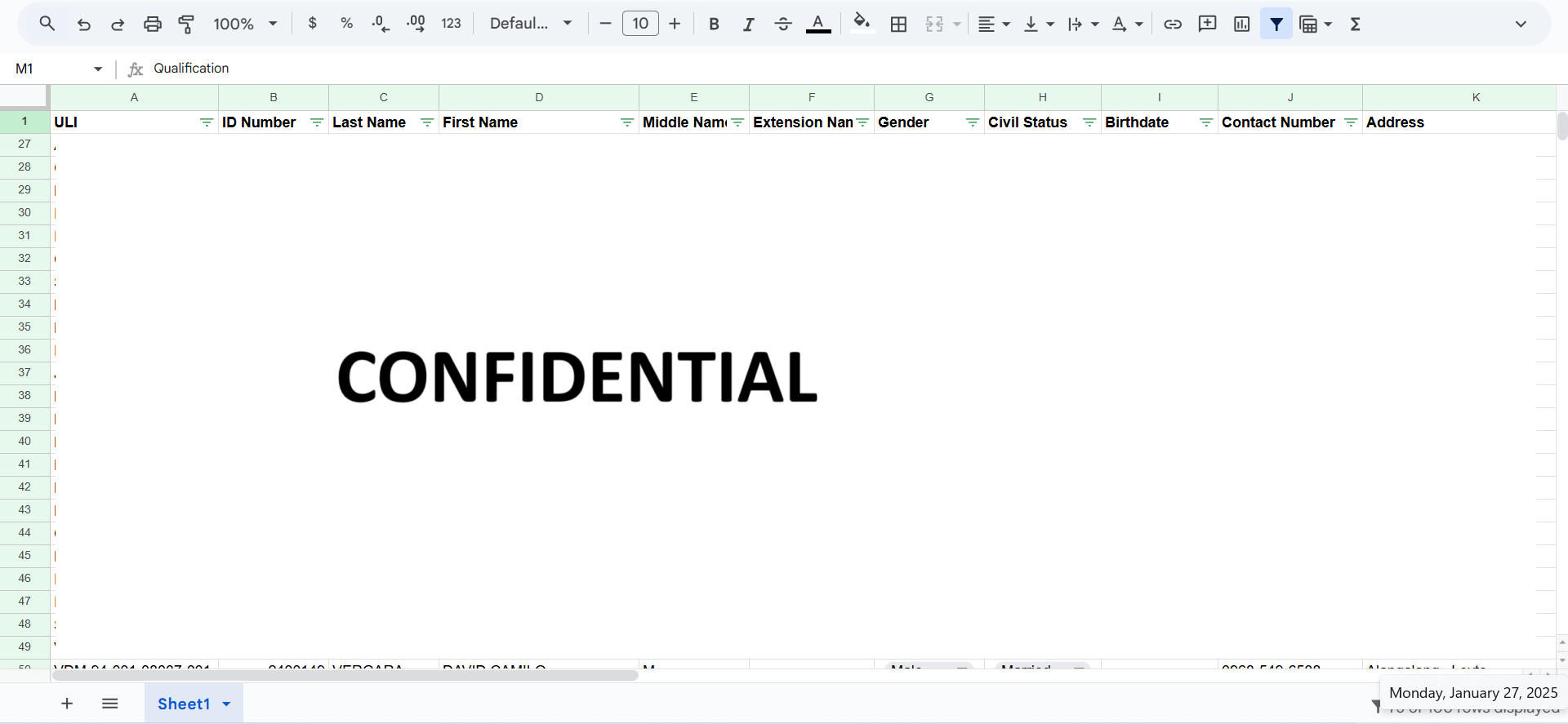Select the Address header cell
Viewport: 1568px width, 724px height.
[x=1459, y=122]
